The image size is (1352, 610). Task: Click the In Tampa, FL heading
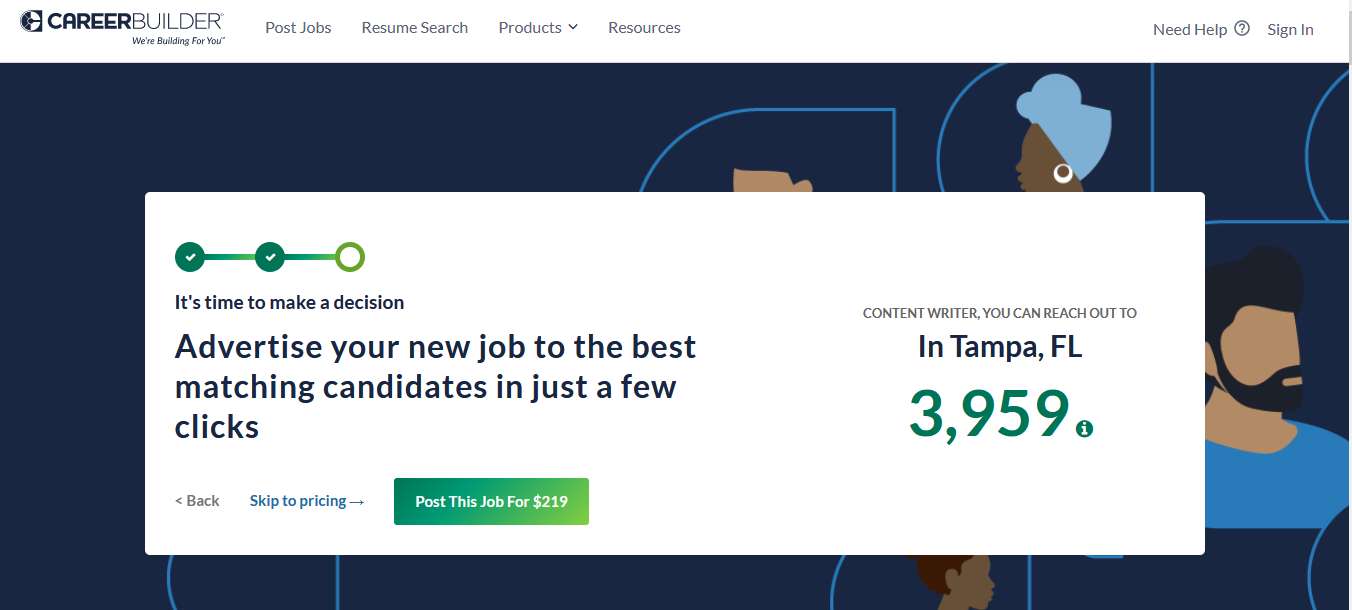pos(998,347)
